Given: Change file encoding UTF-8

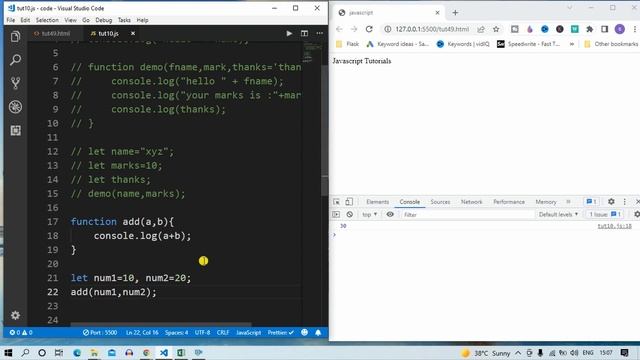Looking at the screenshot, I should [x=202, y=333].
